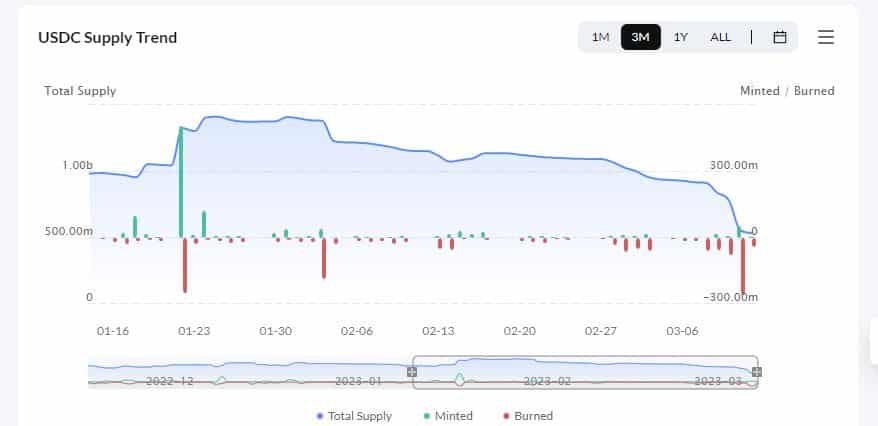Click the 01-23 axis label
The width and height of the screenshot is (878, 426).
tap(194, 331)
